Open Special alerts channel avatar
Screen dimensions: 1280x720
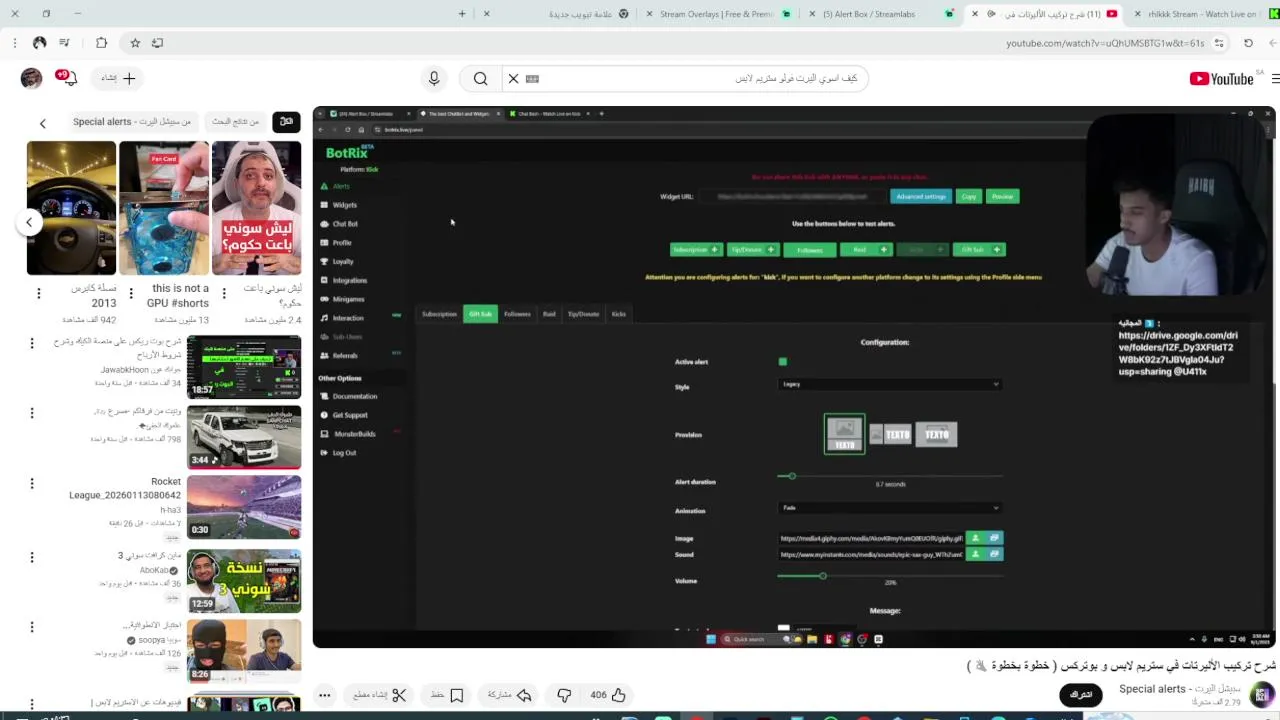[1262, 694]
